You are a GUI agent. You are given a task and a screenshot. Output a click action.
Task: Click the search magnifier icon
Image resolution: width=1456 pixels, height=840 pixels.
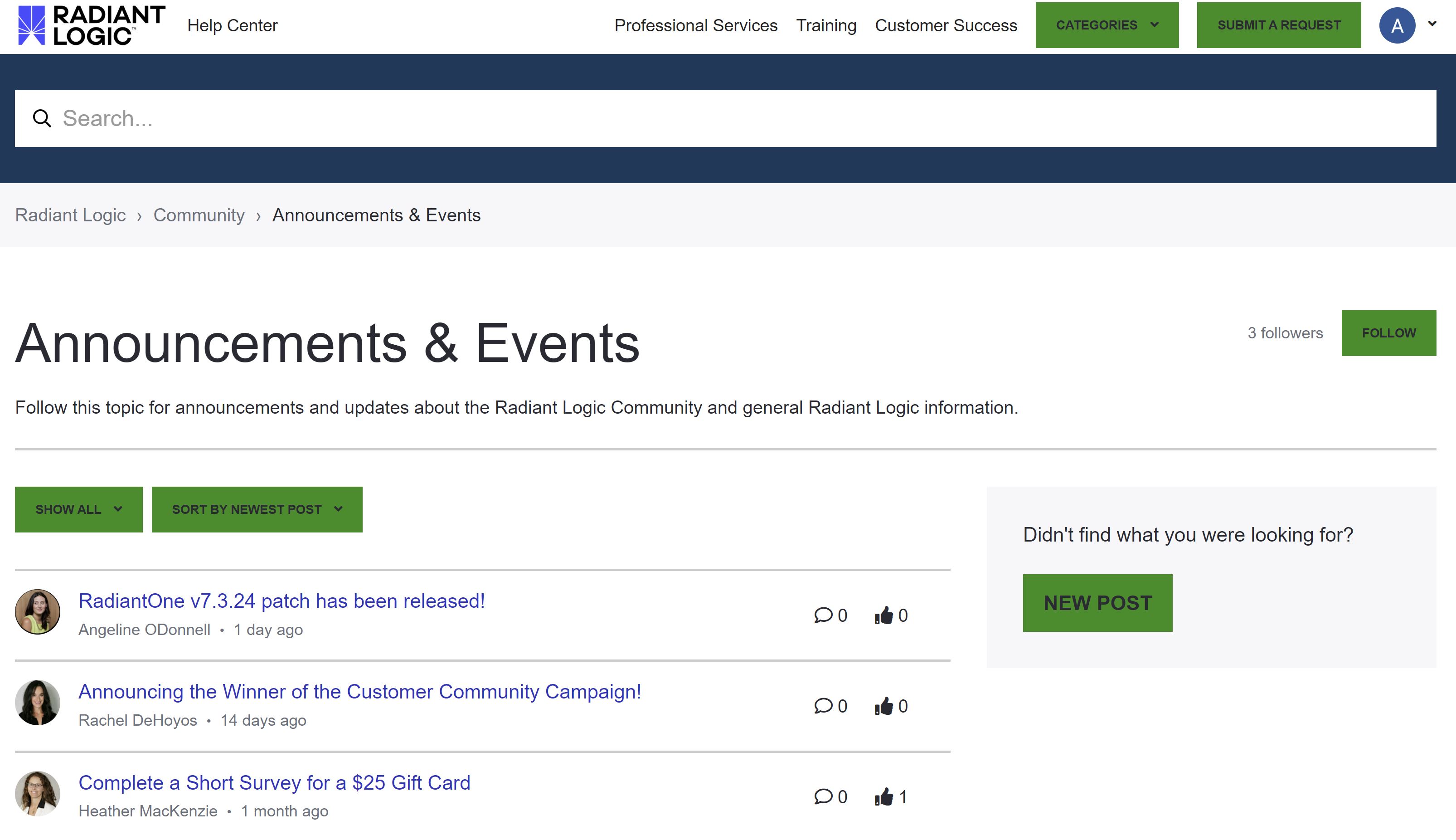coord(42,118)
